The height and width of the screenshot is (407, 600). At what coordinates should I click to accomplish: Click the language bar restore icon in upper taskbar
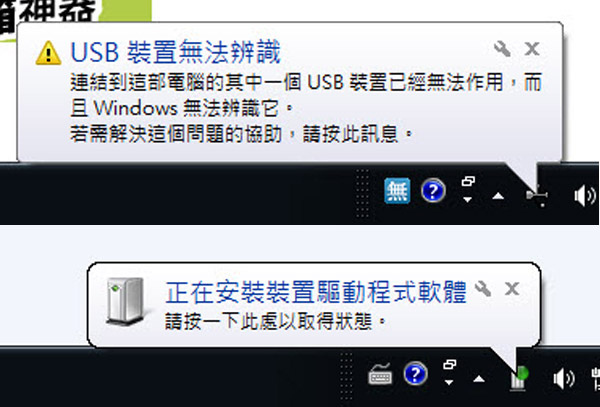[x=468, y=181]
